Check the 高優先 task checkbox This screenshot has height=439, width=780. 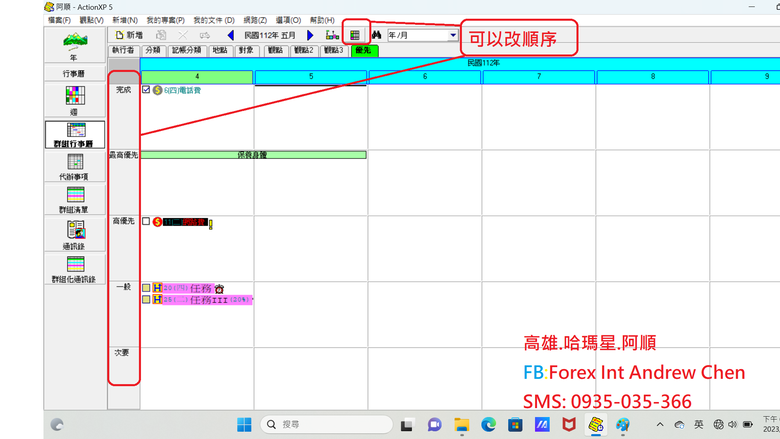pos(146,221)
